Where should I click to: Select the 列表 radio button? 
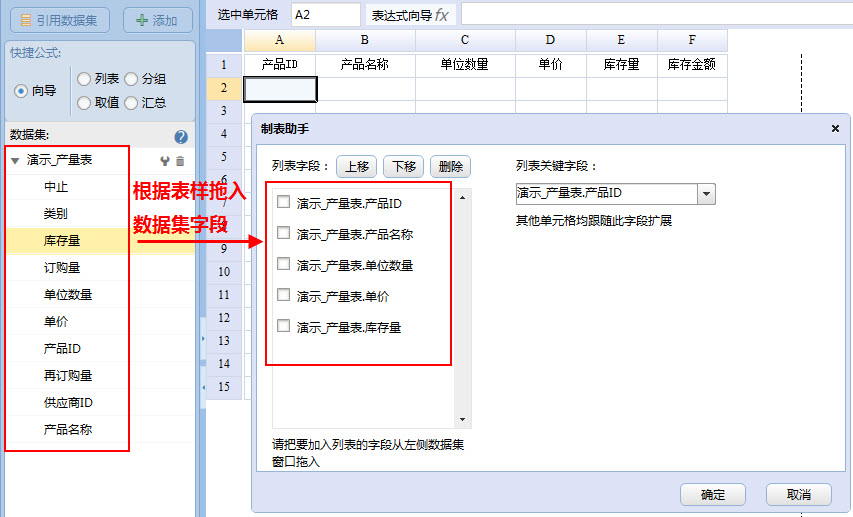click(x=84, y=79)
